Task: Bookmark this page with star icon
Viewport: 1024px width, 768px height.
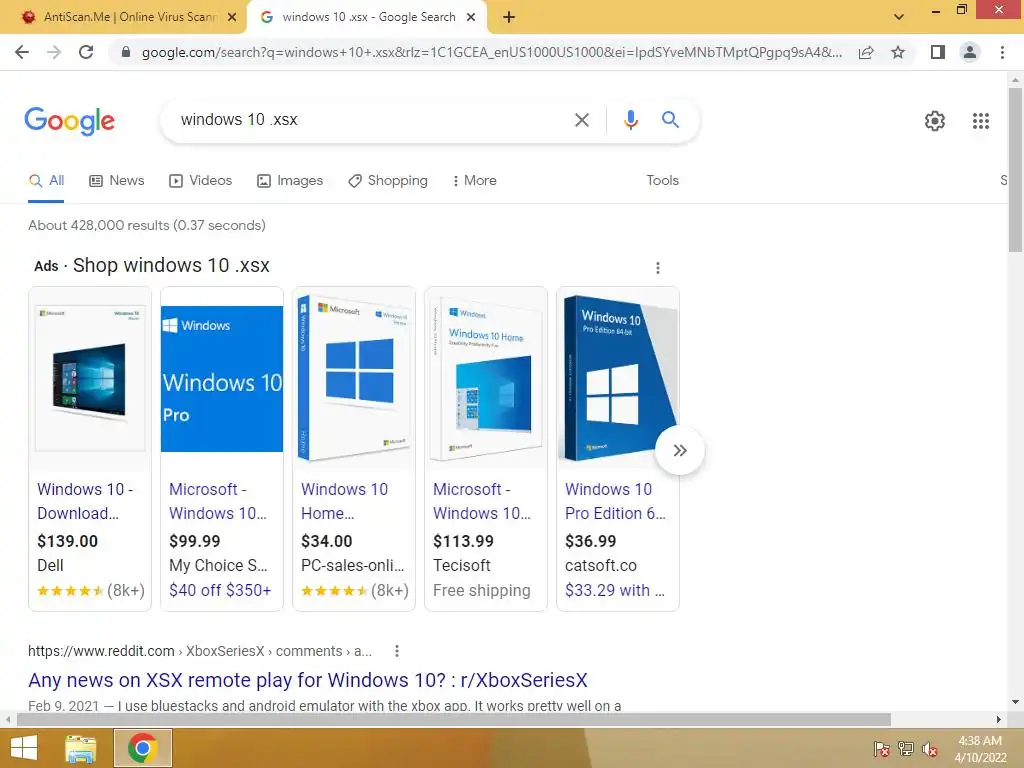Action: 898,52
